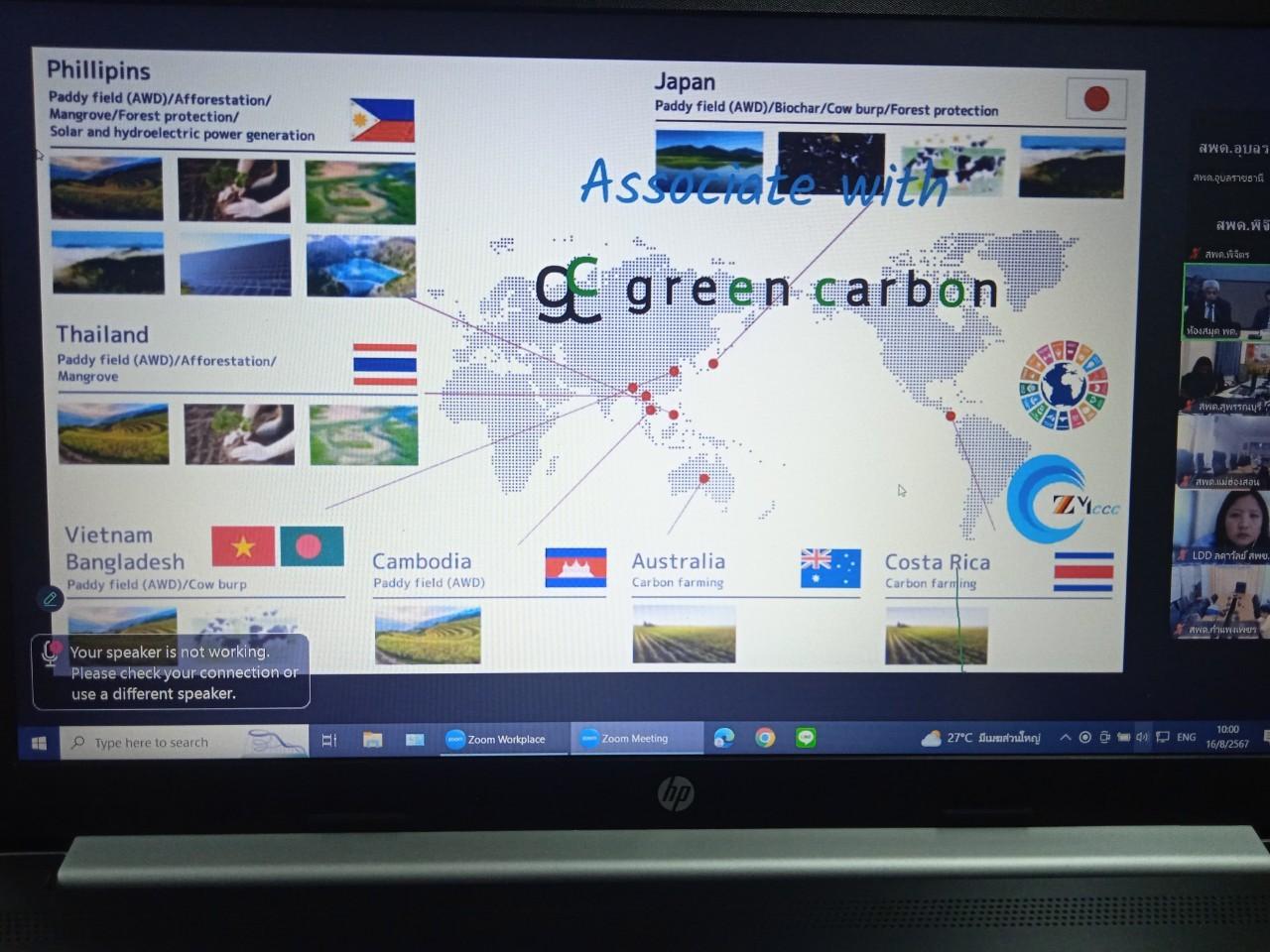Select the สพด.แม่ฮ่องสอน participant video
The height and width of the screenshot is (952, 1270).
[x=1225, y=451]
